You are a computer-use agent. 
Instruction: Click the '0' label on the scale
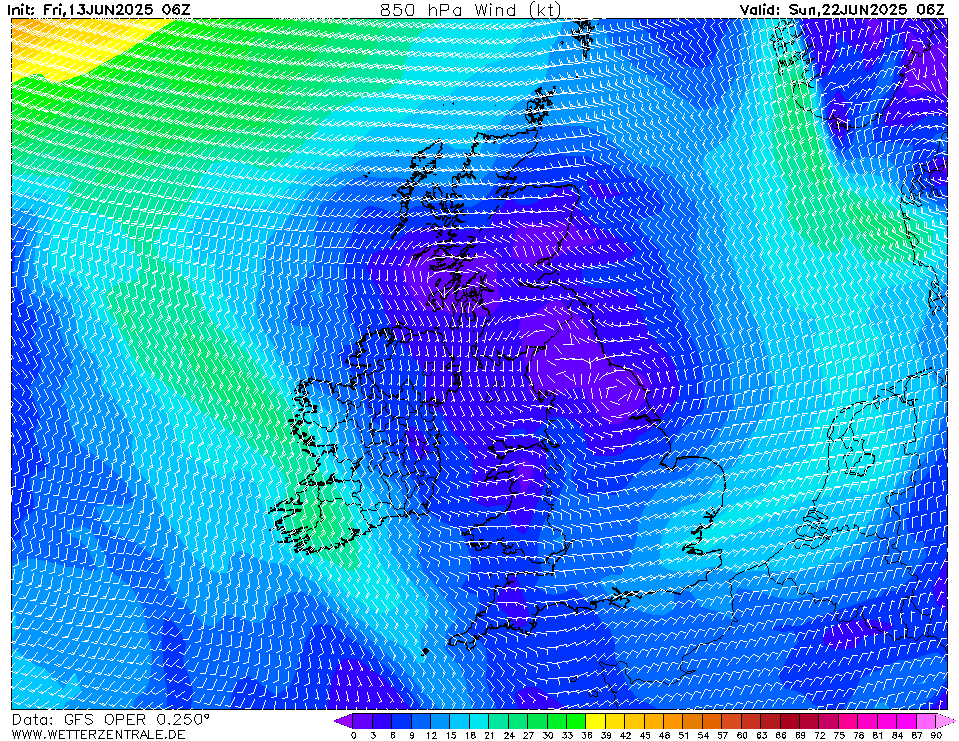(x=354, y=735)
